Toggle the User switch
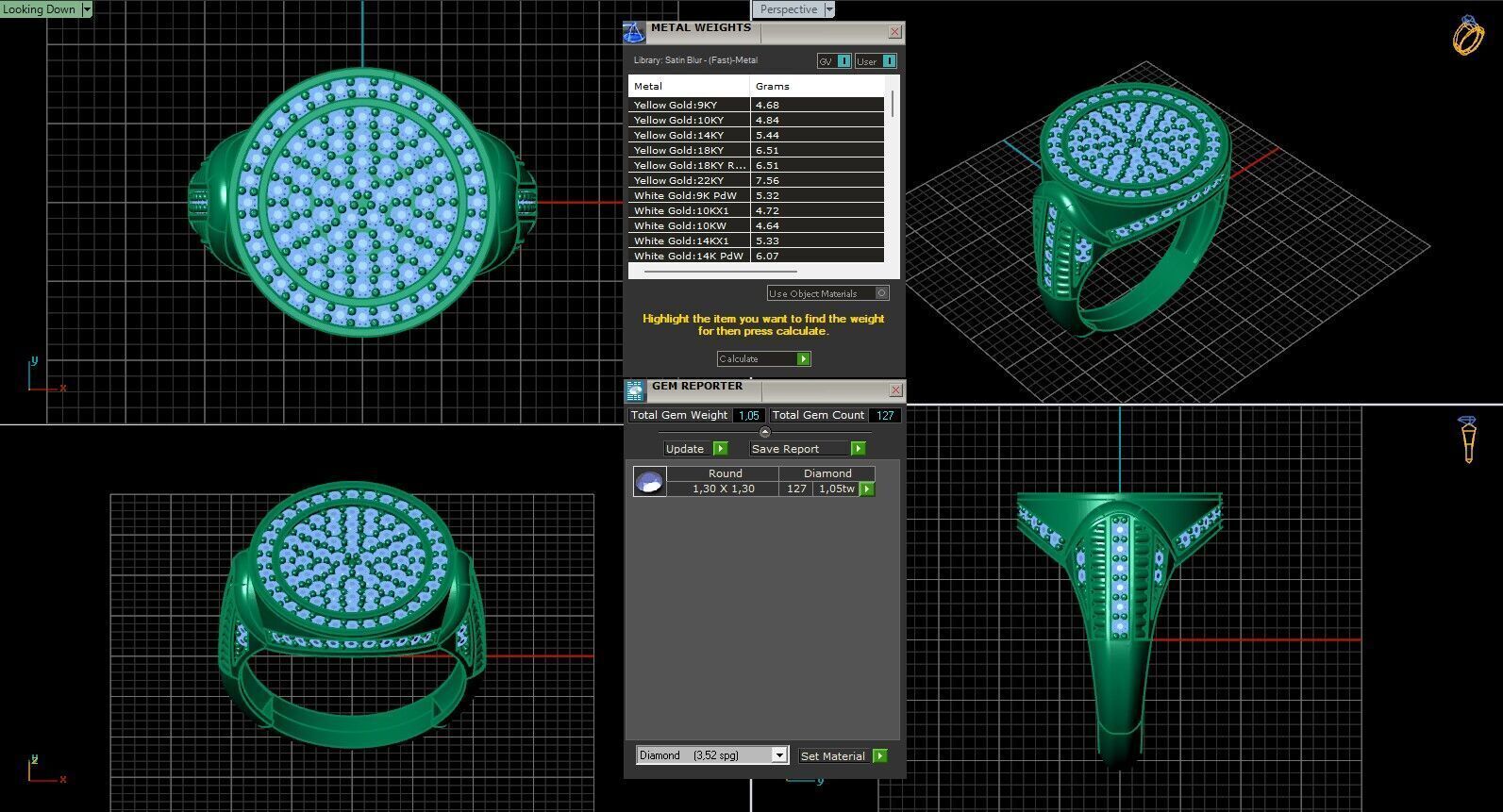 (876, 61)
